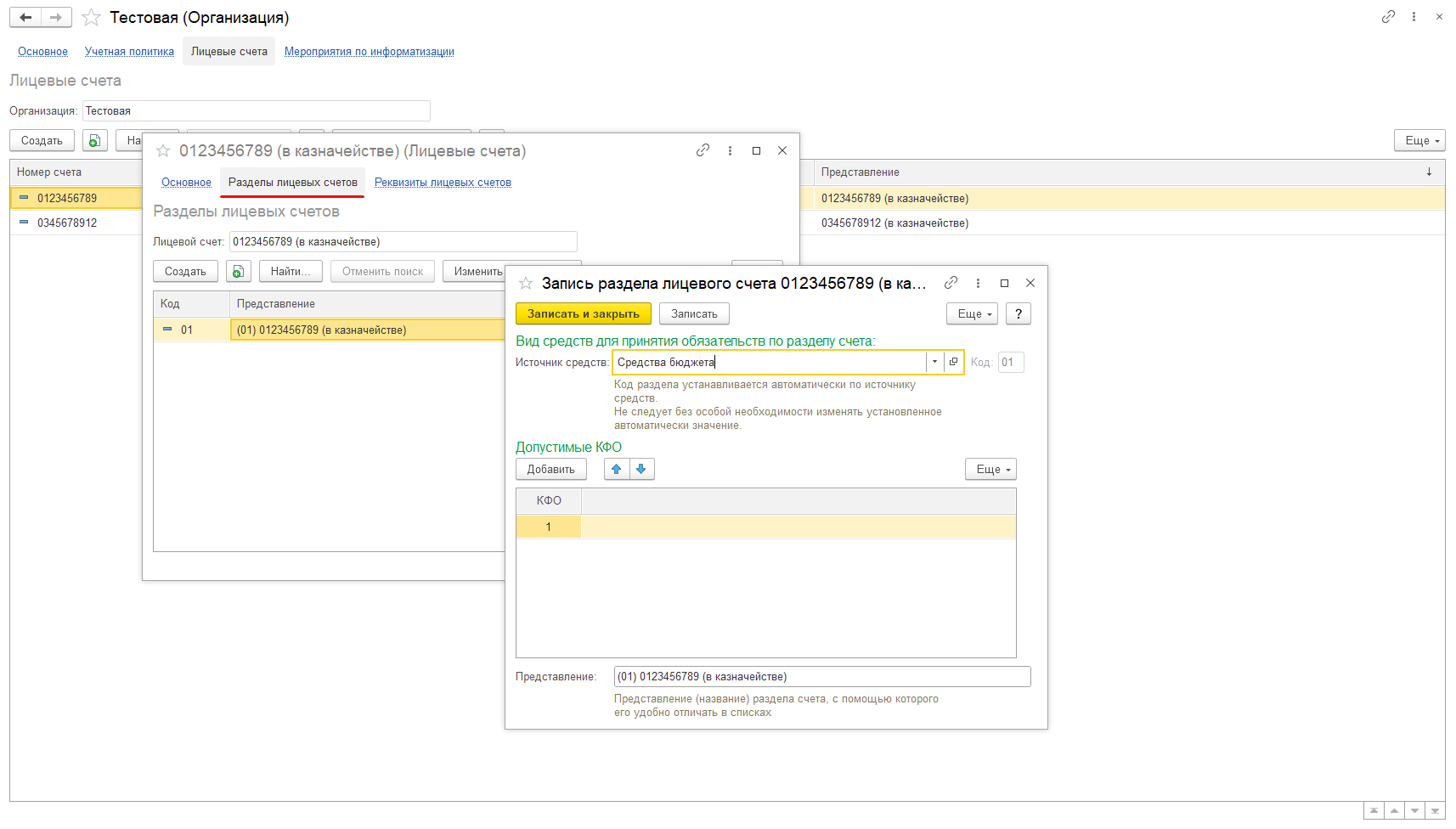The height and width of the screenshot is (829, 1456).
Task: Open the Источник средств item form icon
Action: click(x=953, y=362)
